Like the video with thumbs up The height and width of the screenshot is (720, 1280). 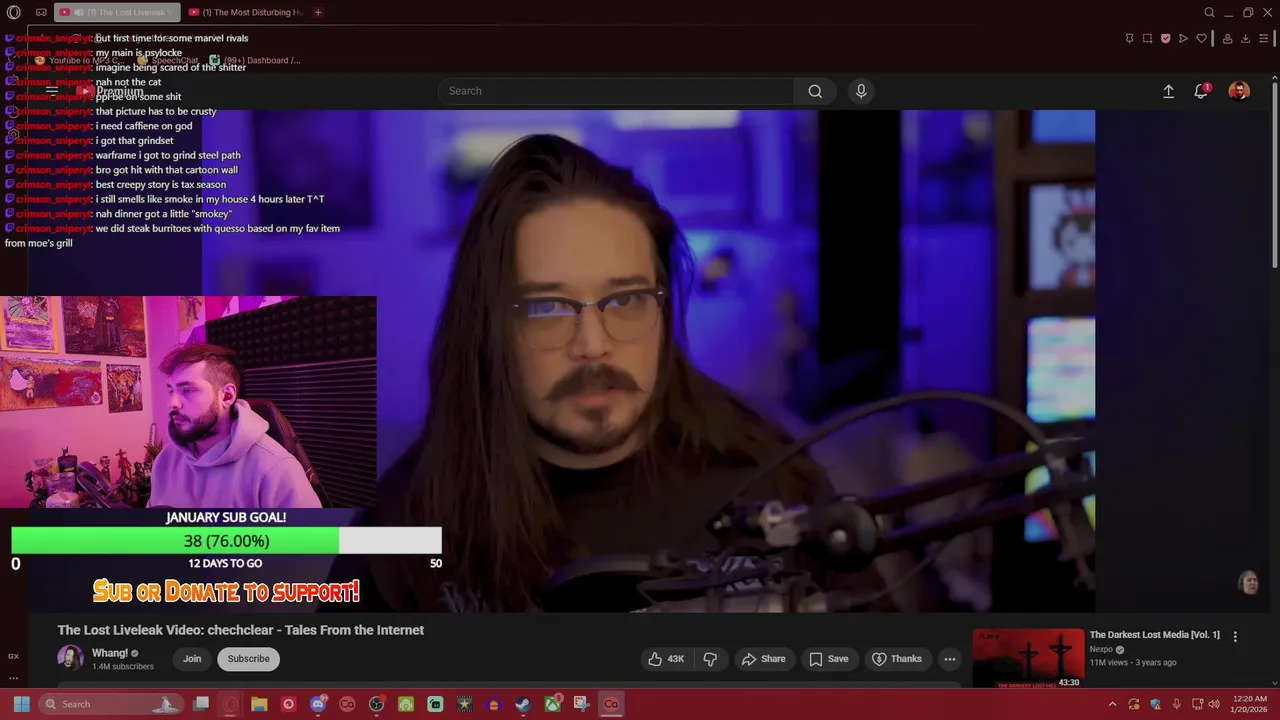pyautogui.click(x=666, y=659)
